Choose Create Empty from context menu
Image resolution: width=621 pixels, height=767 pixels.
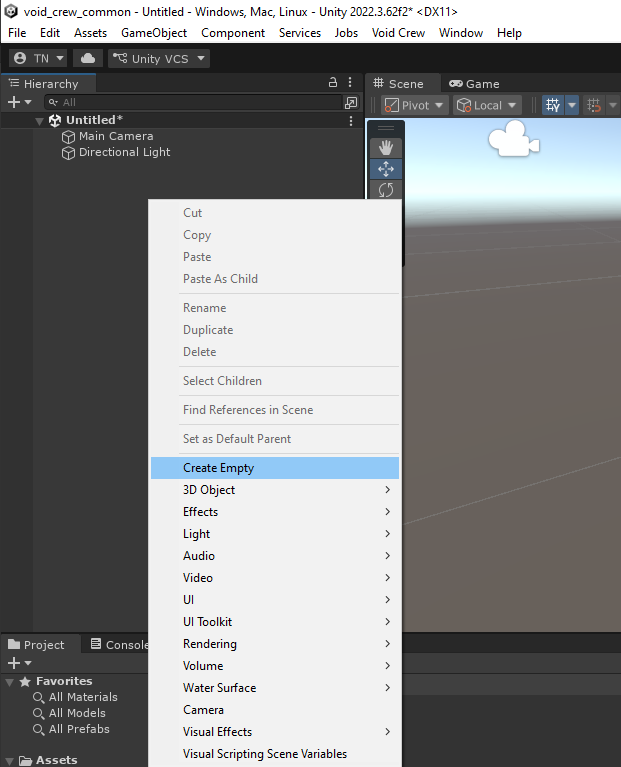(x=275, y=468)
